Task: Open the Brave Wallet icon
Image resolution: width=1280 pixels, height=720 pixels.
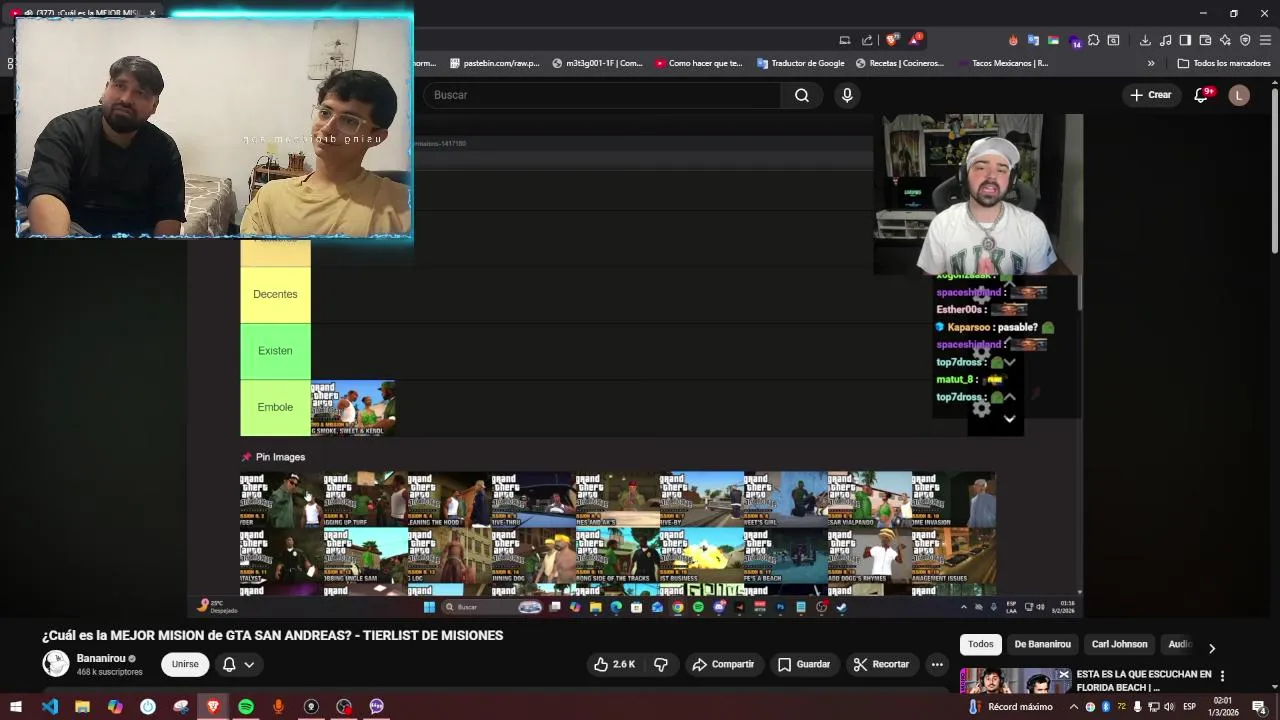Action: coord(1205,40)
